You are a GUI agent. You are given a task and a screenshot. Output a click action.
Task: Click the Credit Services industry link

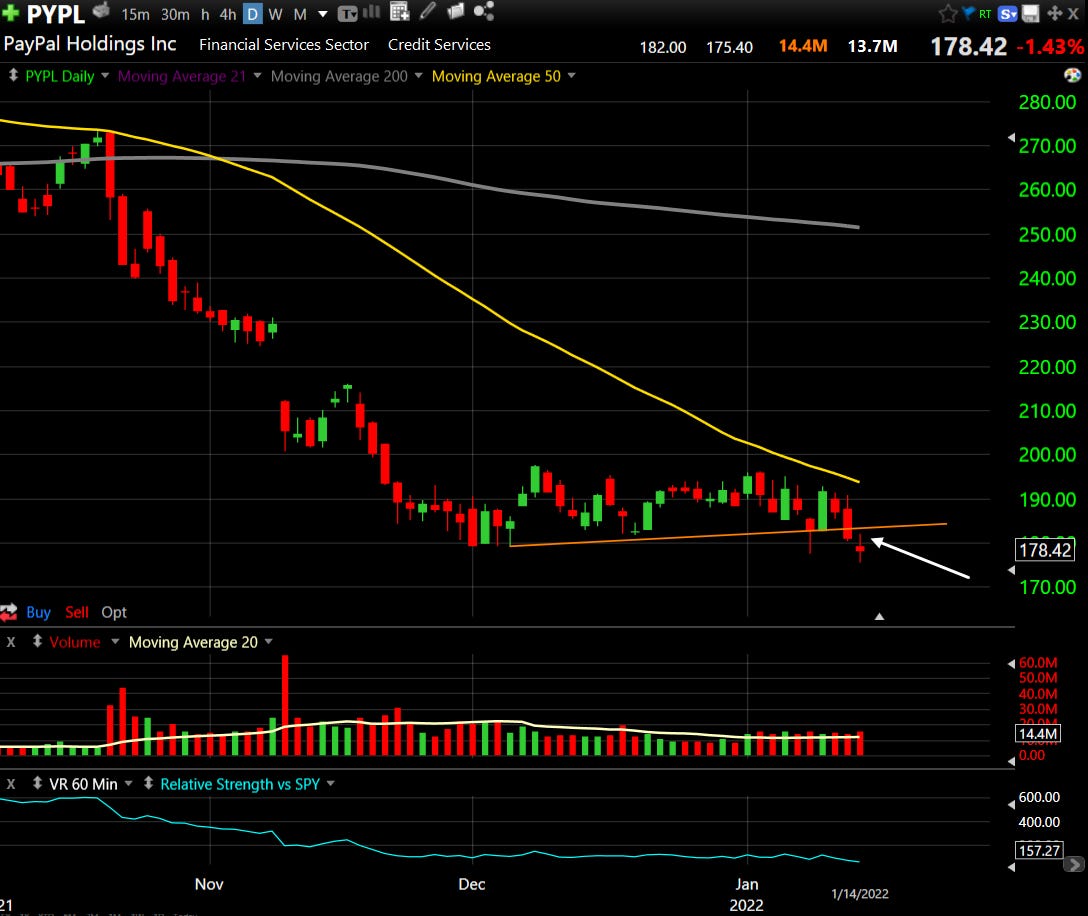point(439,44)
